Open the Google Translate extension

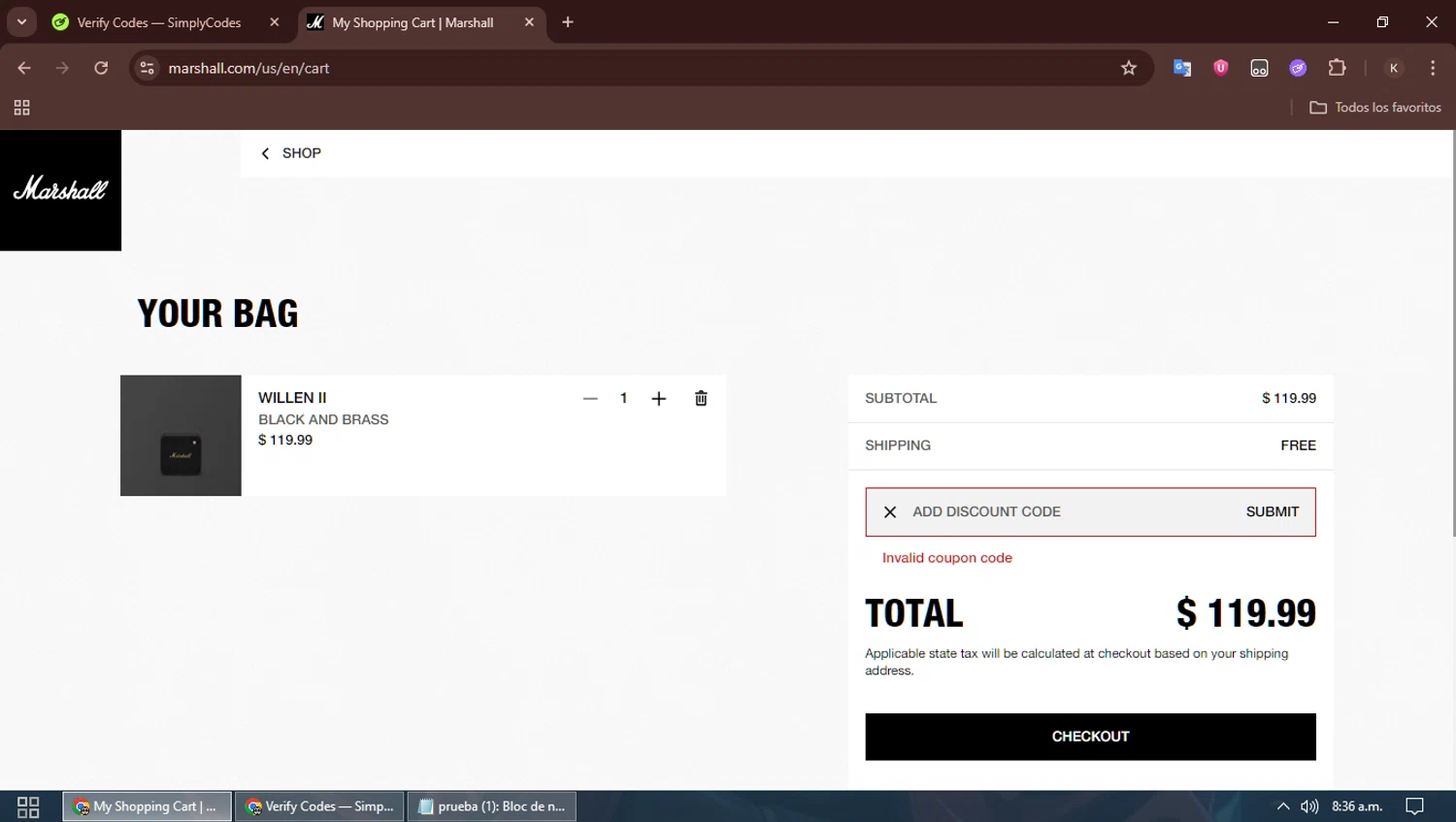tap(1182, 68)
